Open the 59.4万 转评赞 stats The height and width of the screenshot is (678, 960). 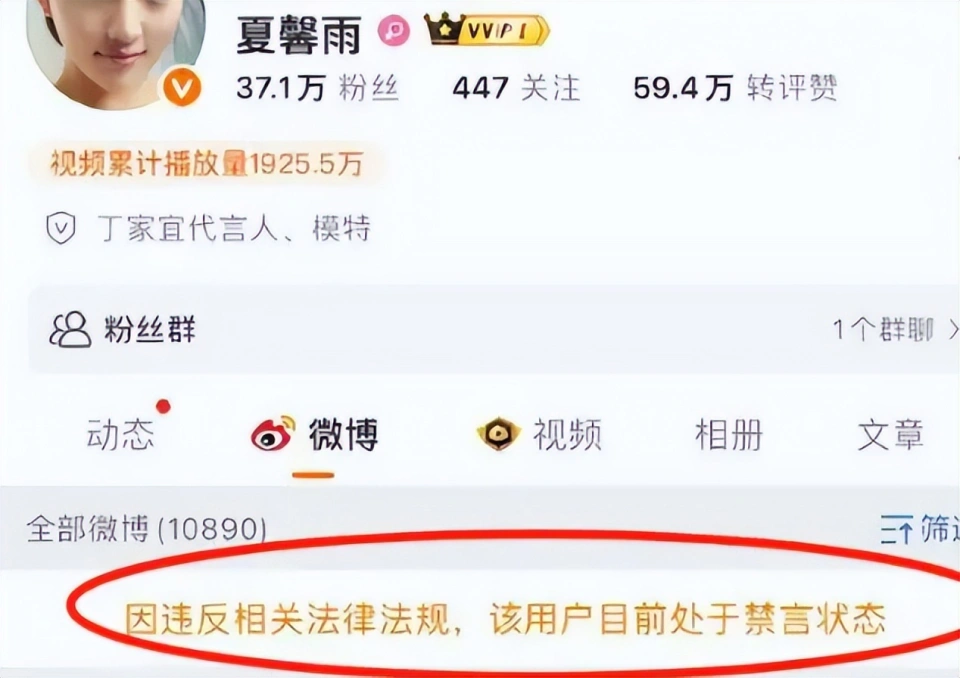(735, 88)
